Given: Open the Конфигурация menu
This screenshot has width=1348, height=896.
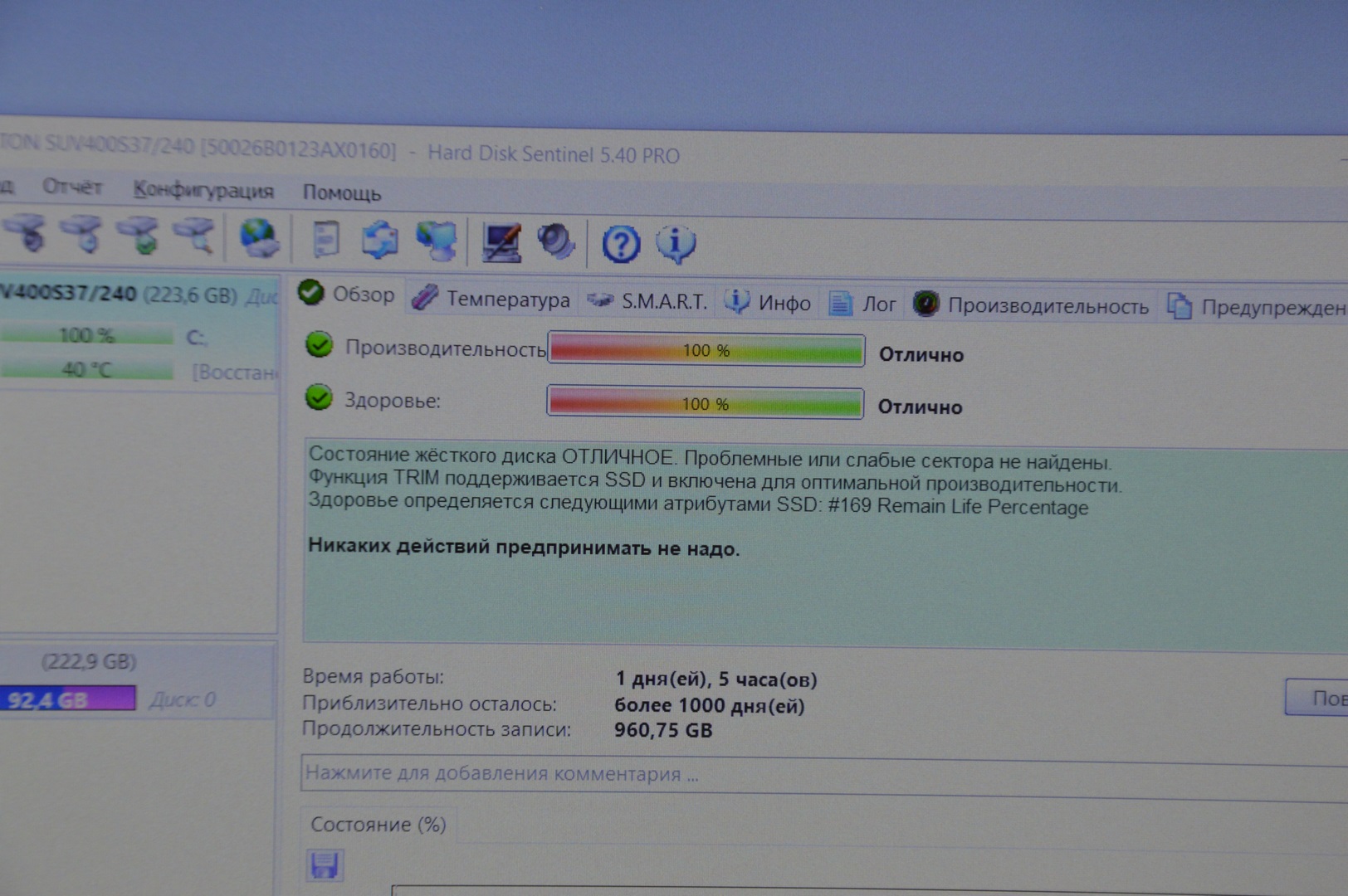Looking at the screenshot, I should tap(203, 190).
